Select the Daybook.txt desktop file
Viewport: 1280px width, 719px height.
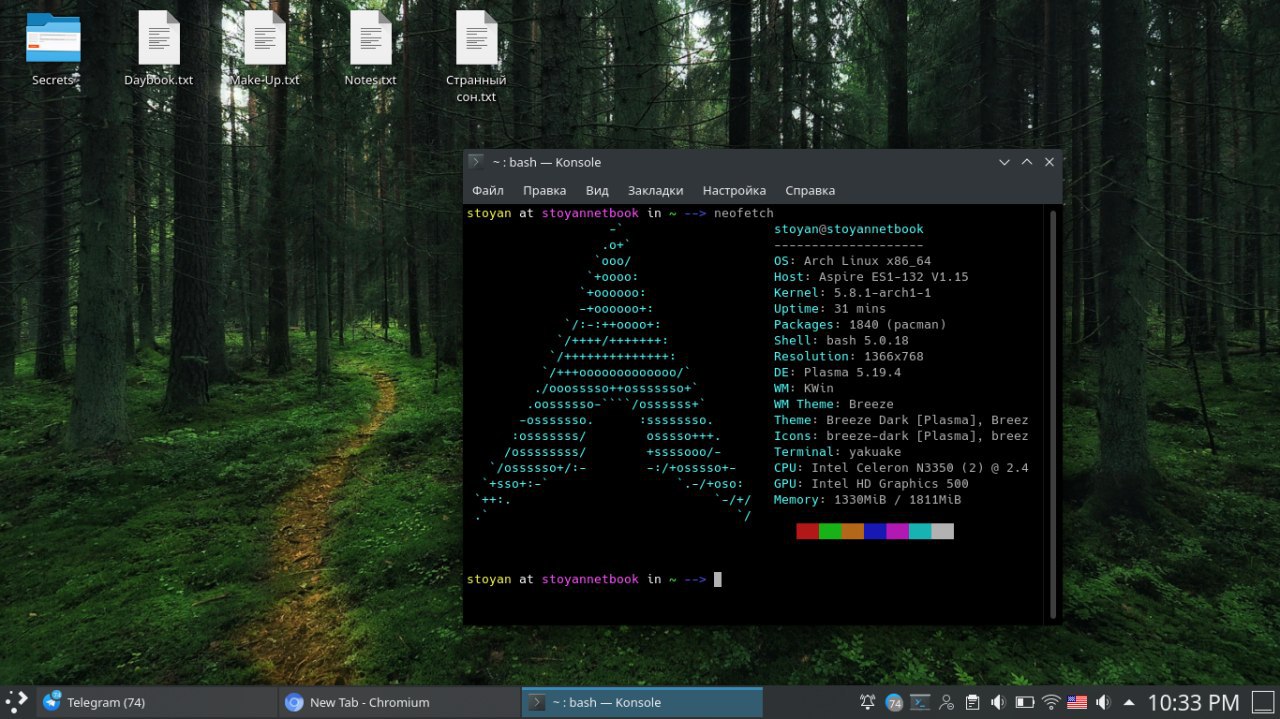pos(159,48)
